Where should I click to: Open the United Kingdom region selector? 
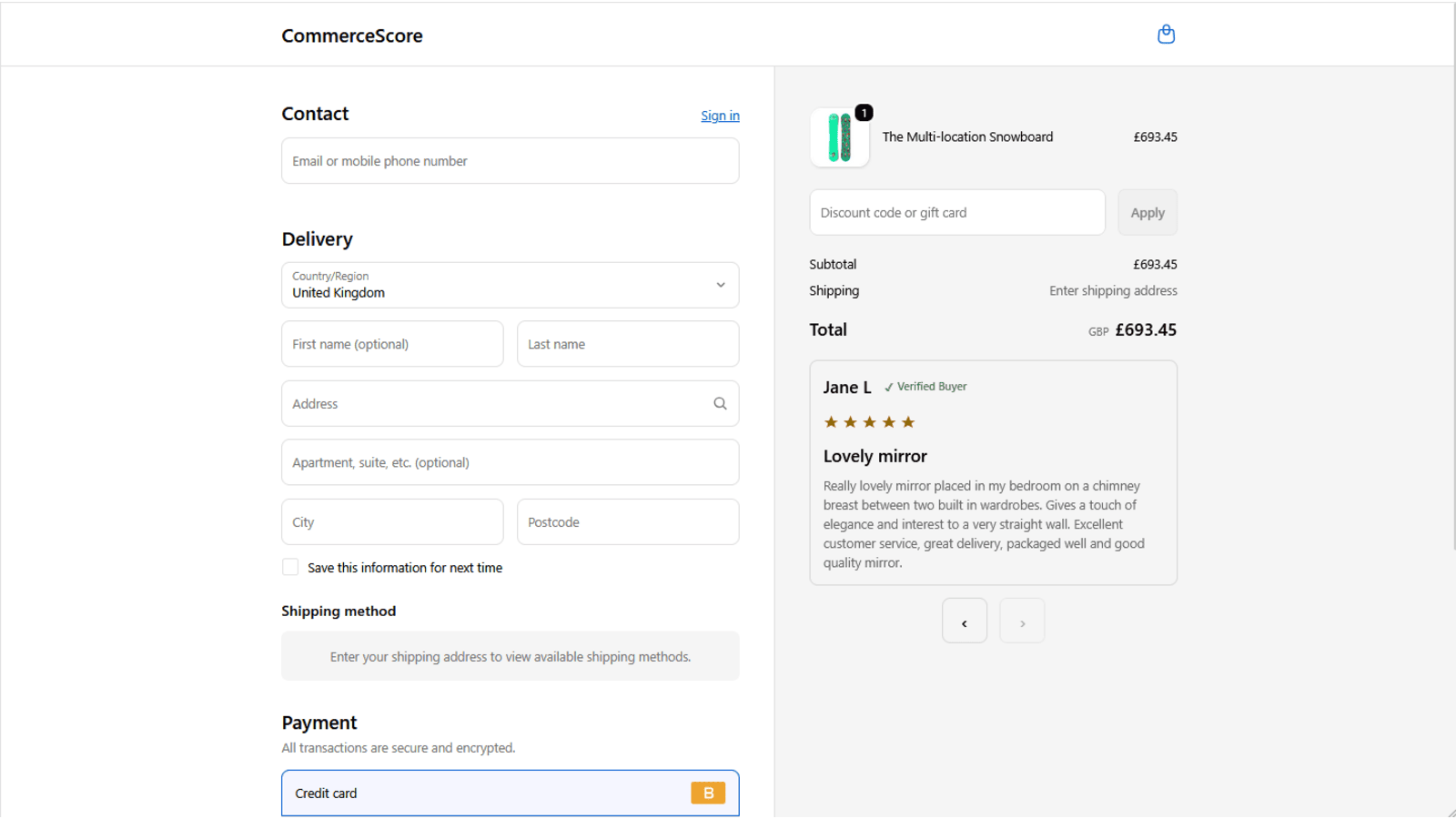(x=510, y=285)
